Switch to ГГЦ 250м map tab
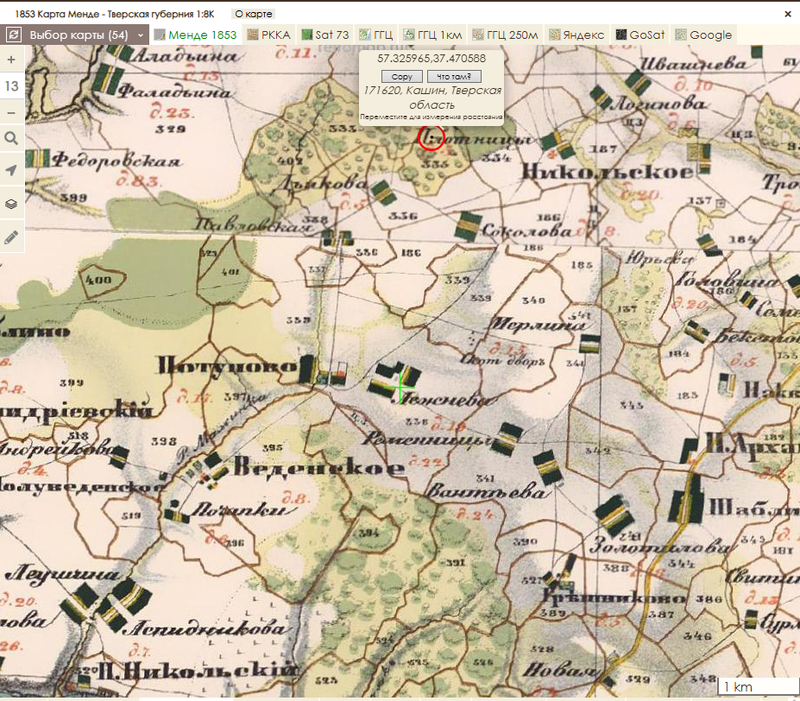800x701 pixels. pos(505,35)
